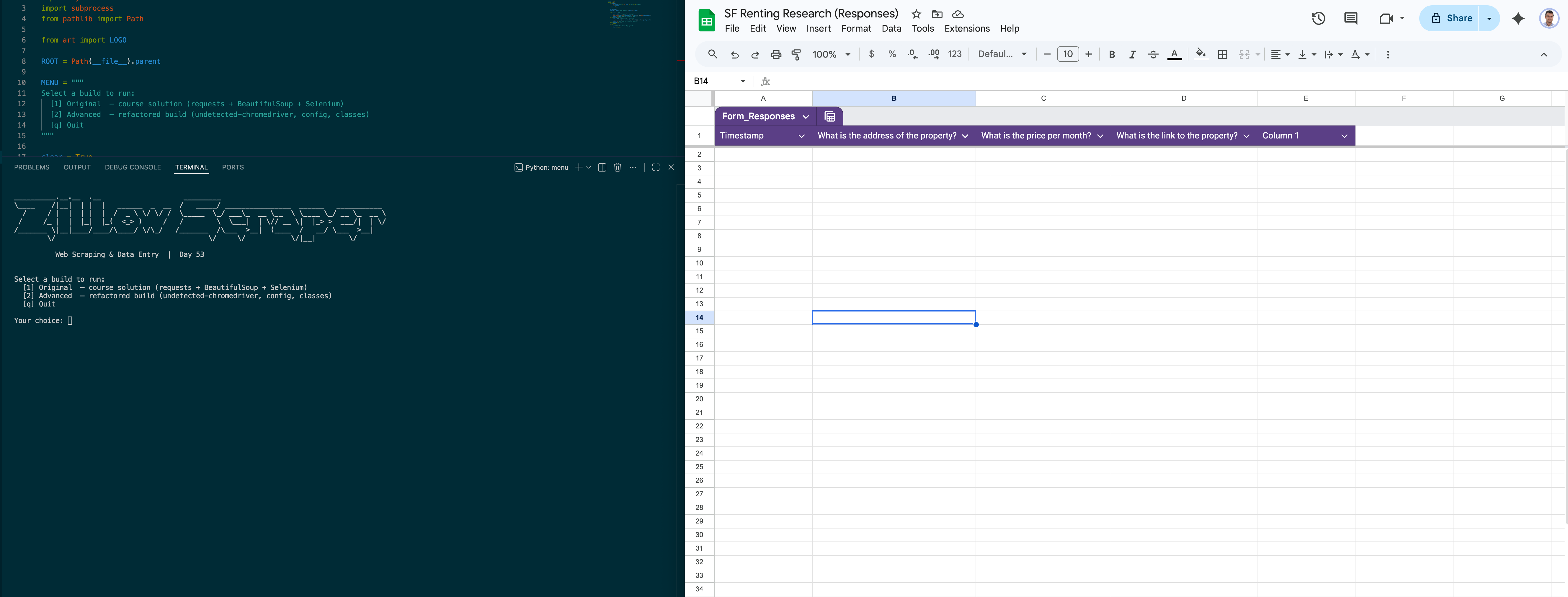Decrease font size with minus button
Screen dimensions: 1568x597
point(1047,54)
